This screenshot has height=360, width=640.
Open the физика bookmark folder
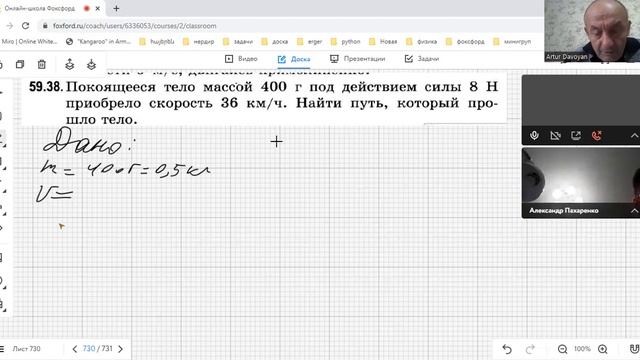422,42
